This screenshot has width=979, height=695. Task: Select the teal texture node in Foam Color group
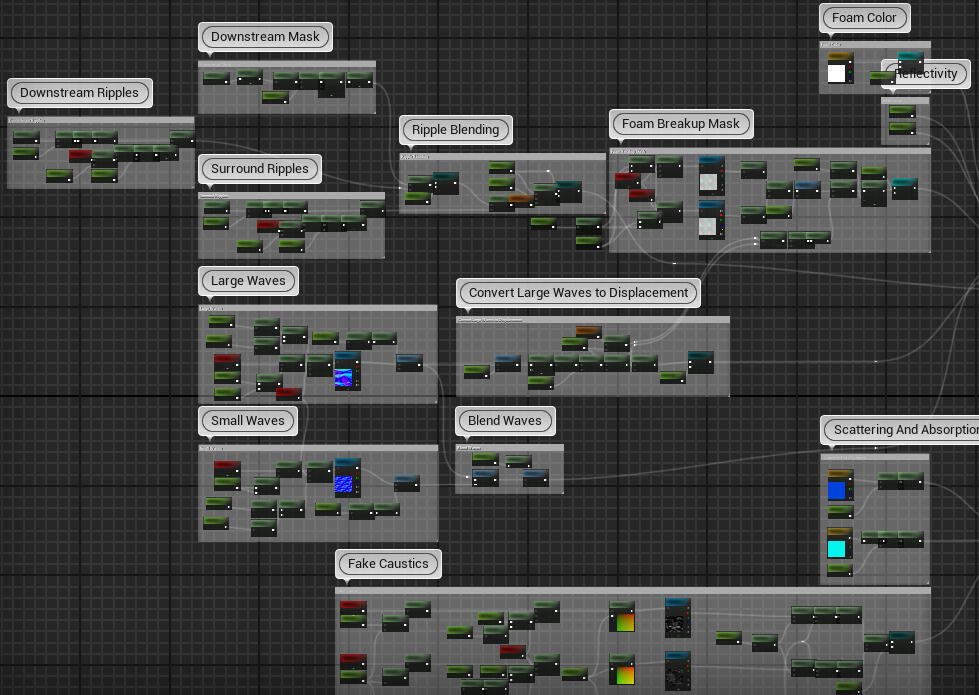[910, 55]
